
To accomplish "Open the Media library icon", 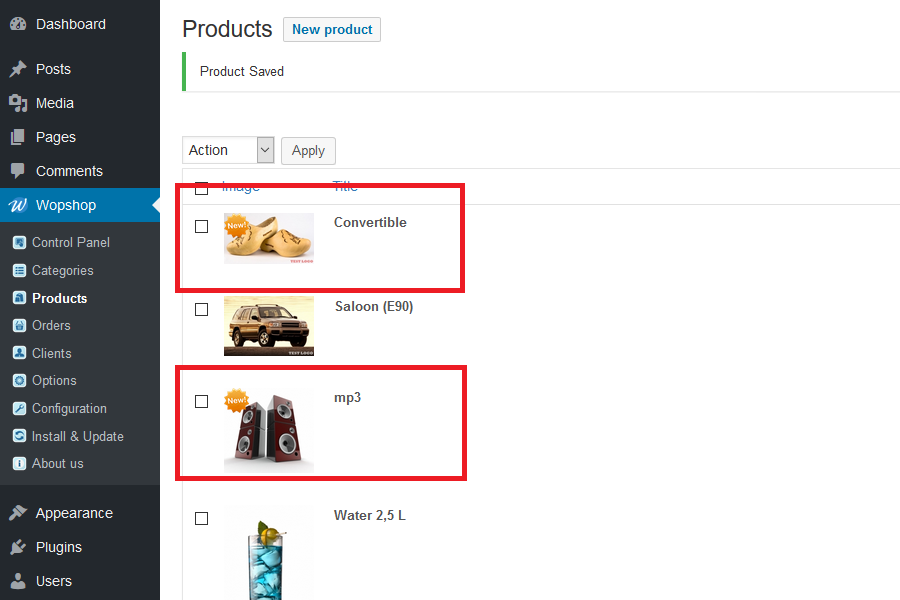I will pos(18,103).
